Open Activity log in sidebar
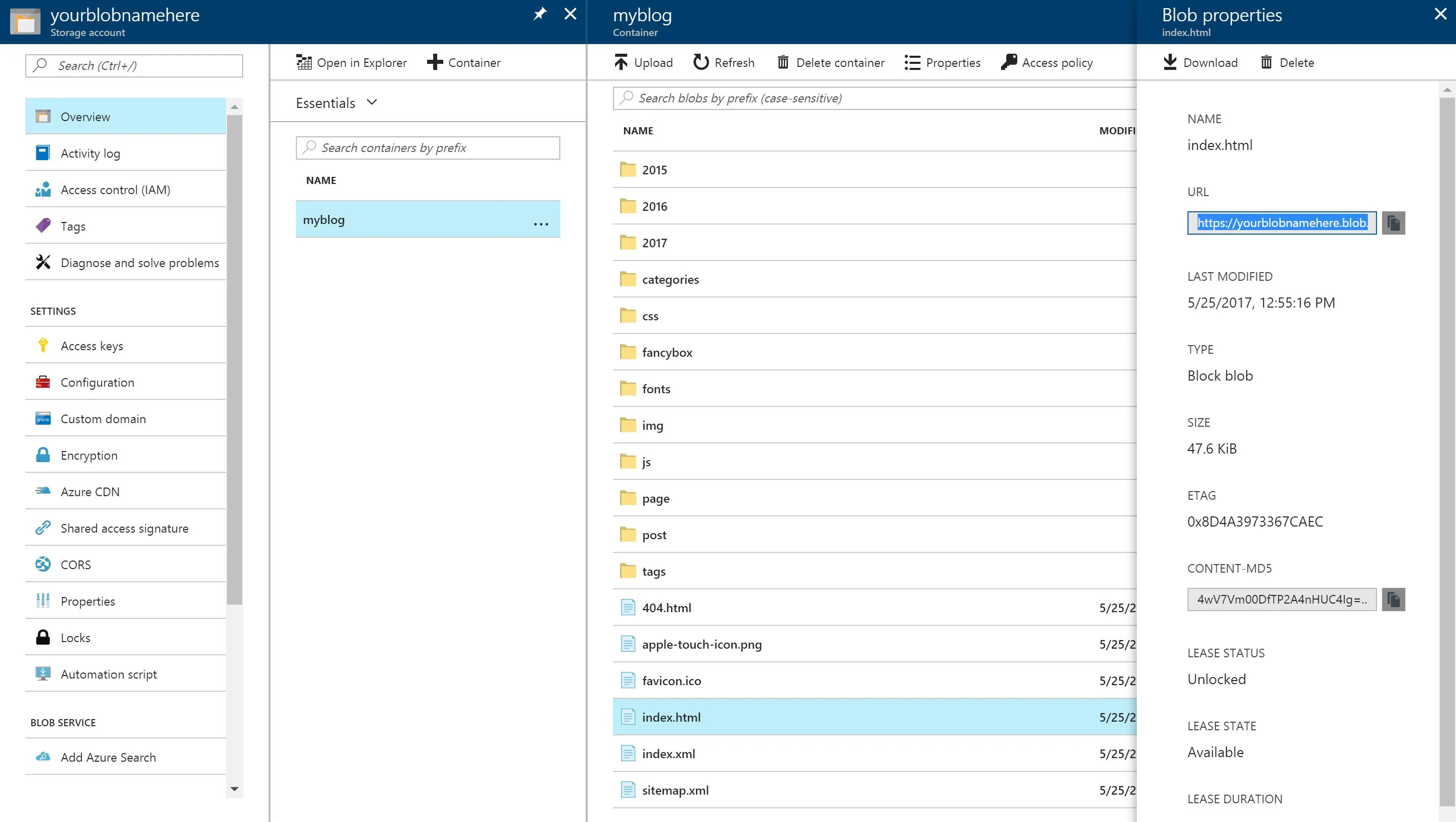This screenshot has width=1456, height=822. tap(126, 153)
